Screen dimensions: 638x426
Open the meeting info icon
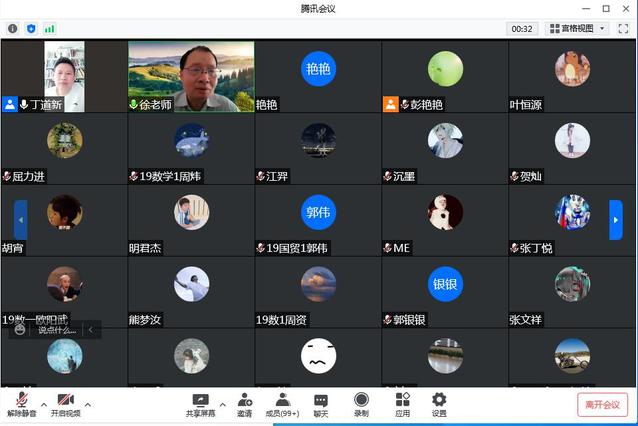pyautogui.click(x=13, y=29)
